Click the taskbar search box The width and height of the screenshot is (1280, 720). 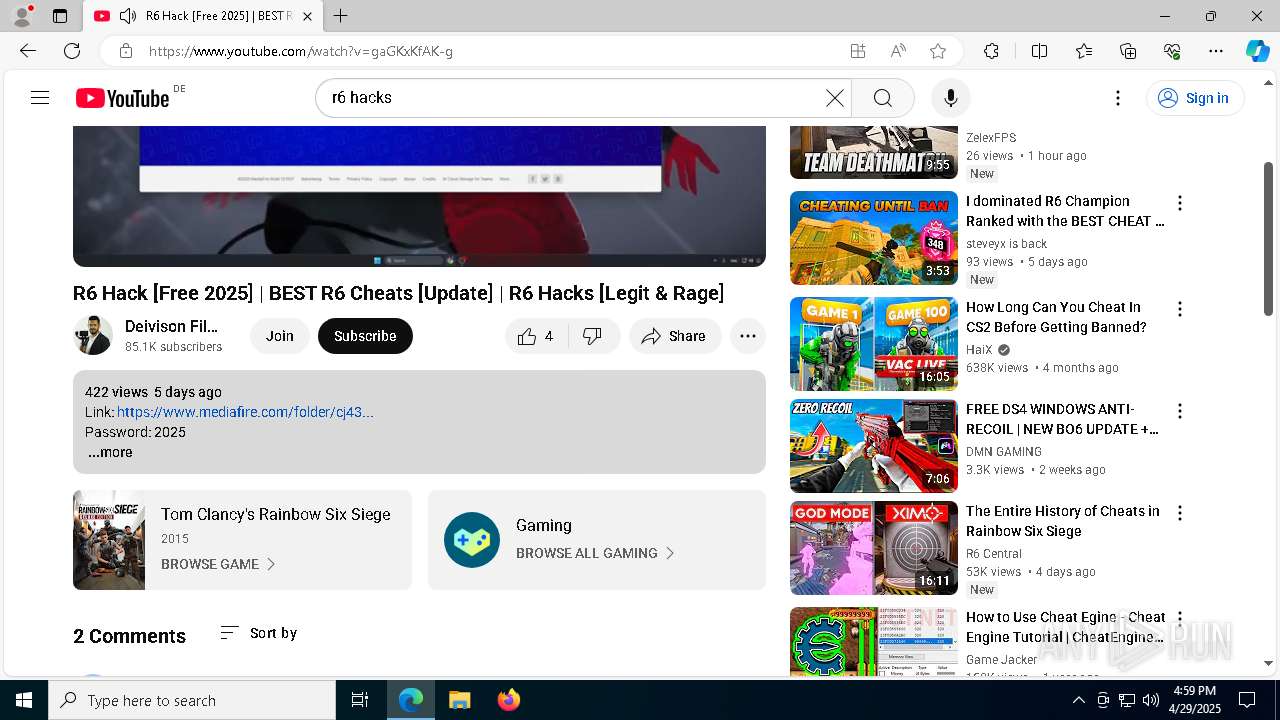(192, 700)
